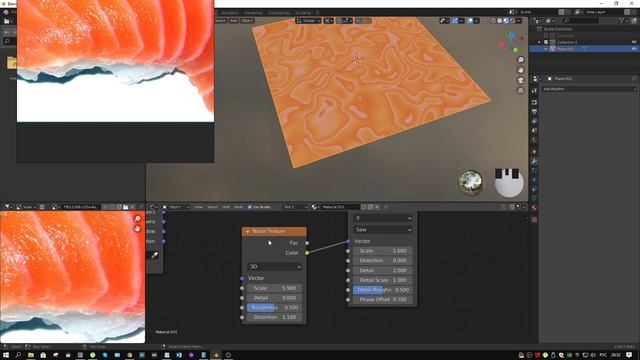Open the Render properties tab icon

point(534,102)
